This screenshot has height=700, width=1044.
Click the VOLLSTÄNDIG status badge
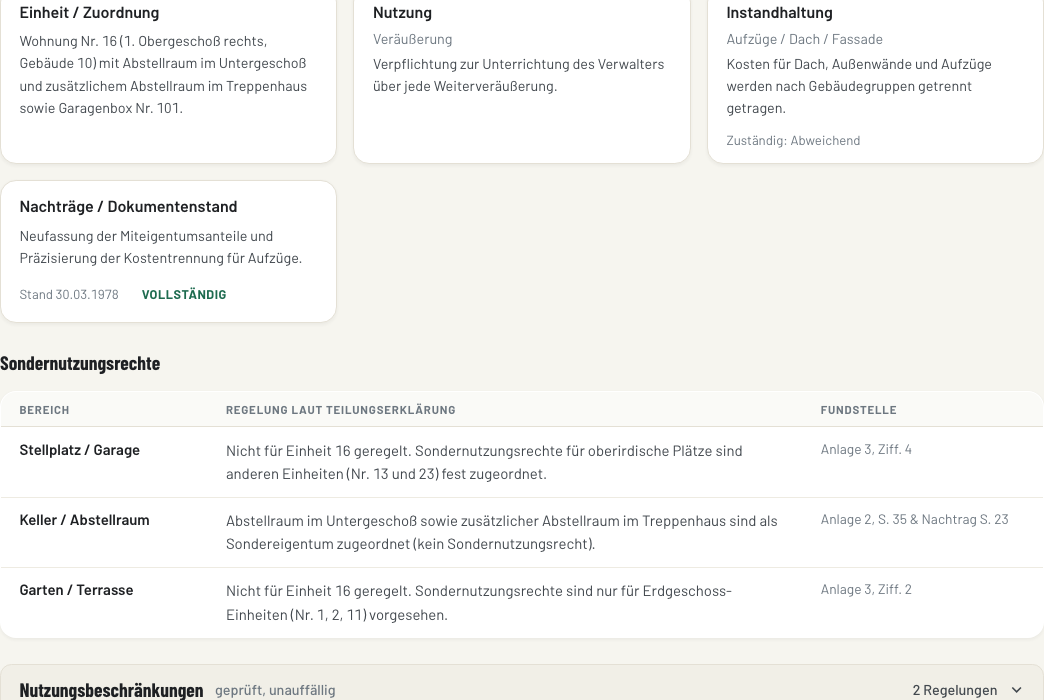point(184,294)
